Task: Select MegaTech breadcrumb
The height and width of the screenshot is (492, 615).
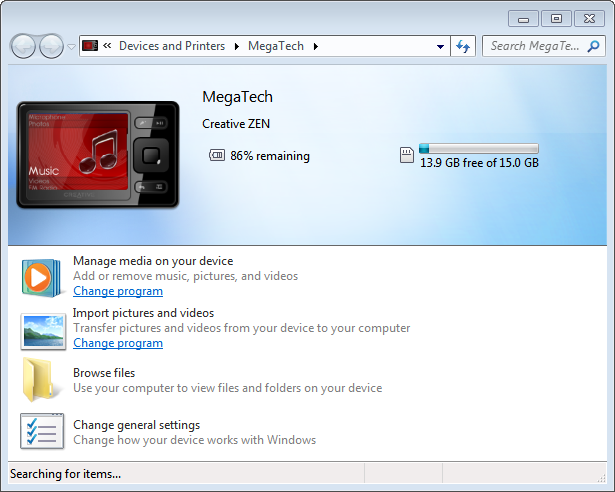Action: pyautogui.click(x=276, y=46)
